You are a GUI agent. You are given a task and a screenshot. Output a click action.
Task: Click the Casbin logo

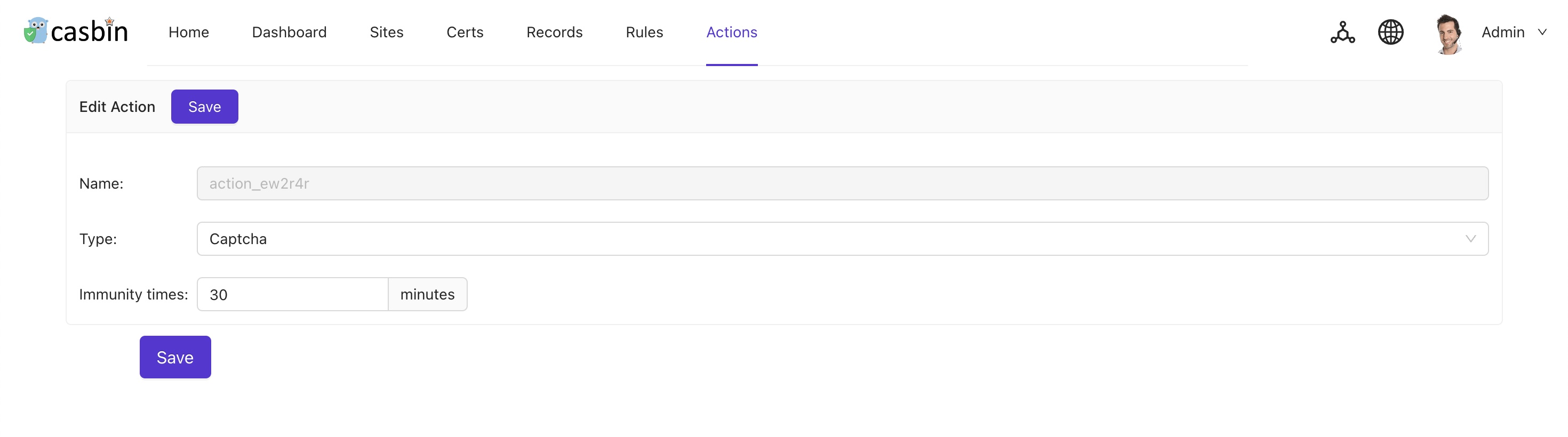click(76, 31)
